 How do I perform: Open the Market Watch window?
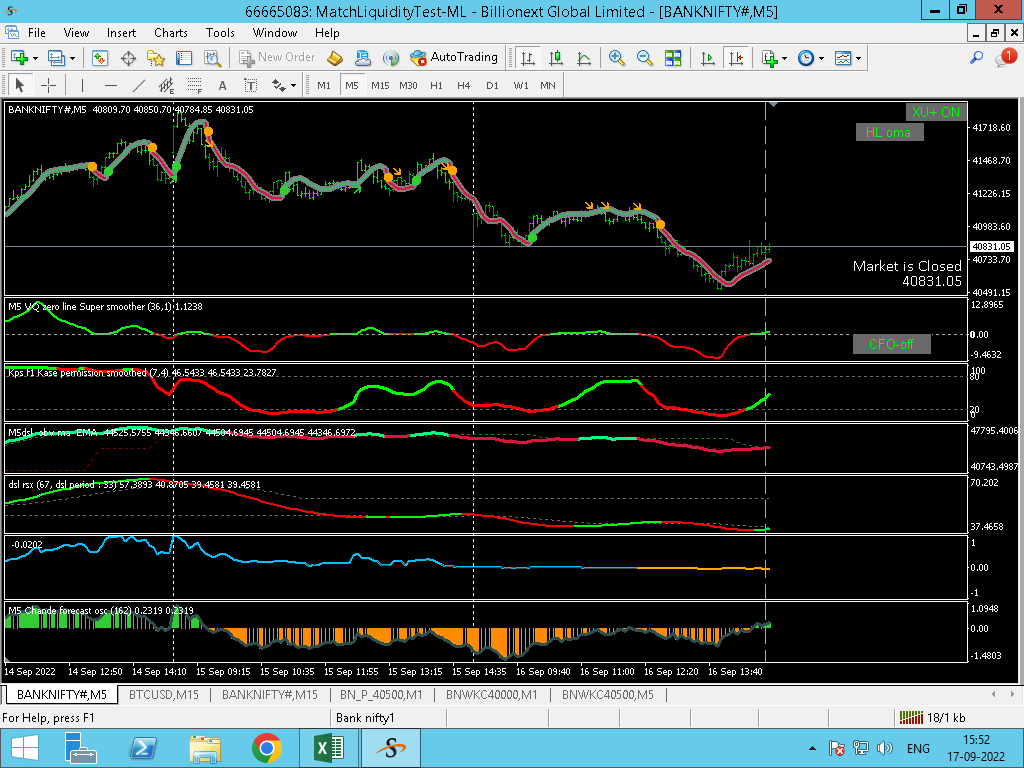(100, 58)
